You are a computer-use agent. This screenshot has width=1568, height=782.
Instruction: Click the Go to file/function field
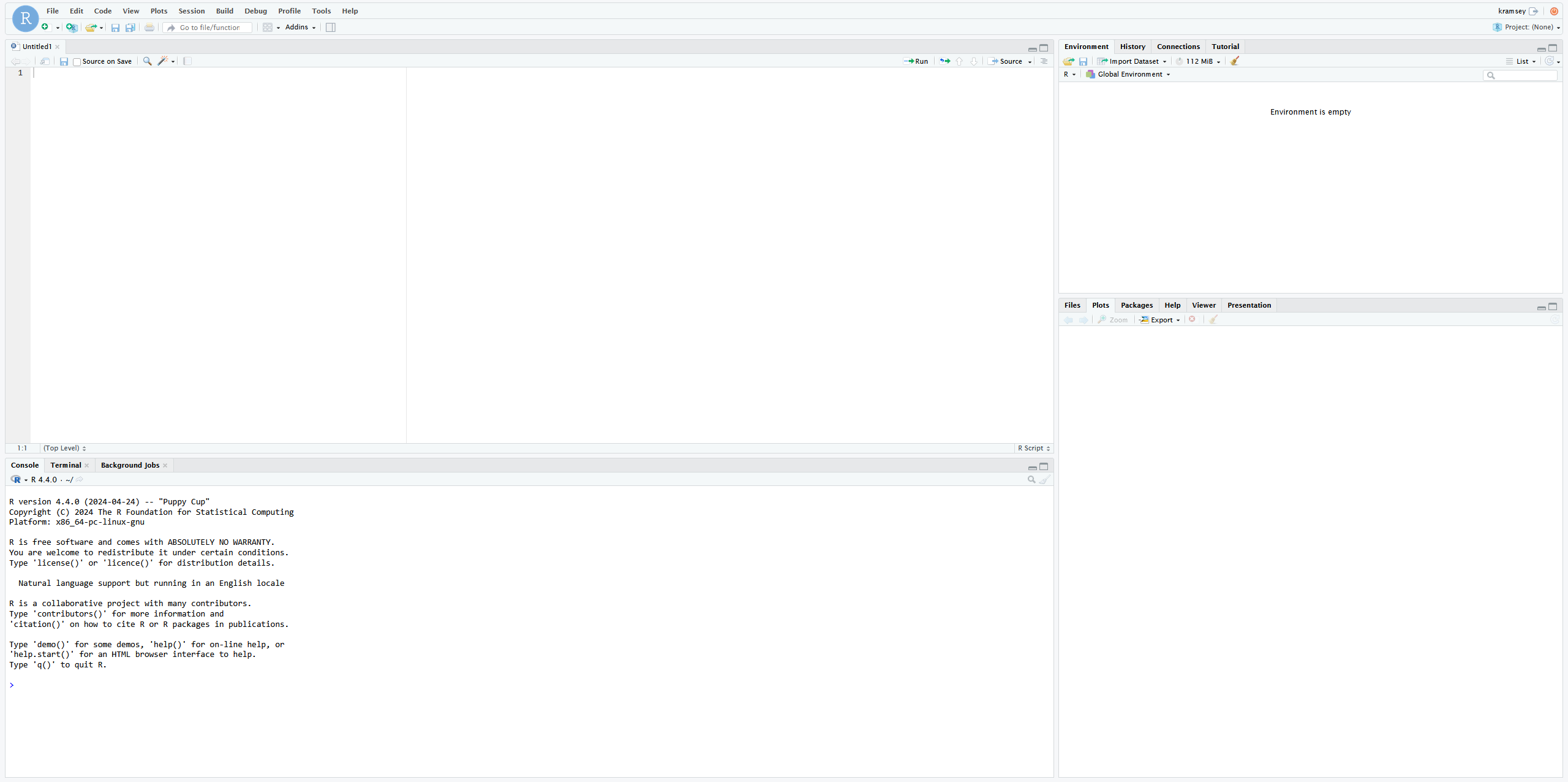(x=208, y=28)
